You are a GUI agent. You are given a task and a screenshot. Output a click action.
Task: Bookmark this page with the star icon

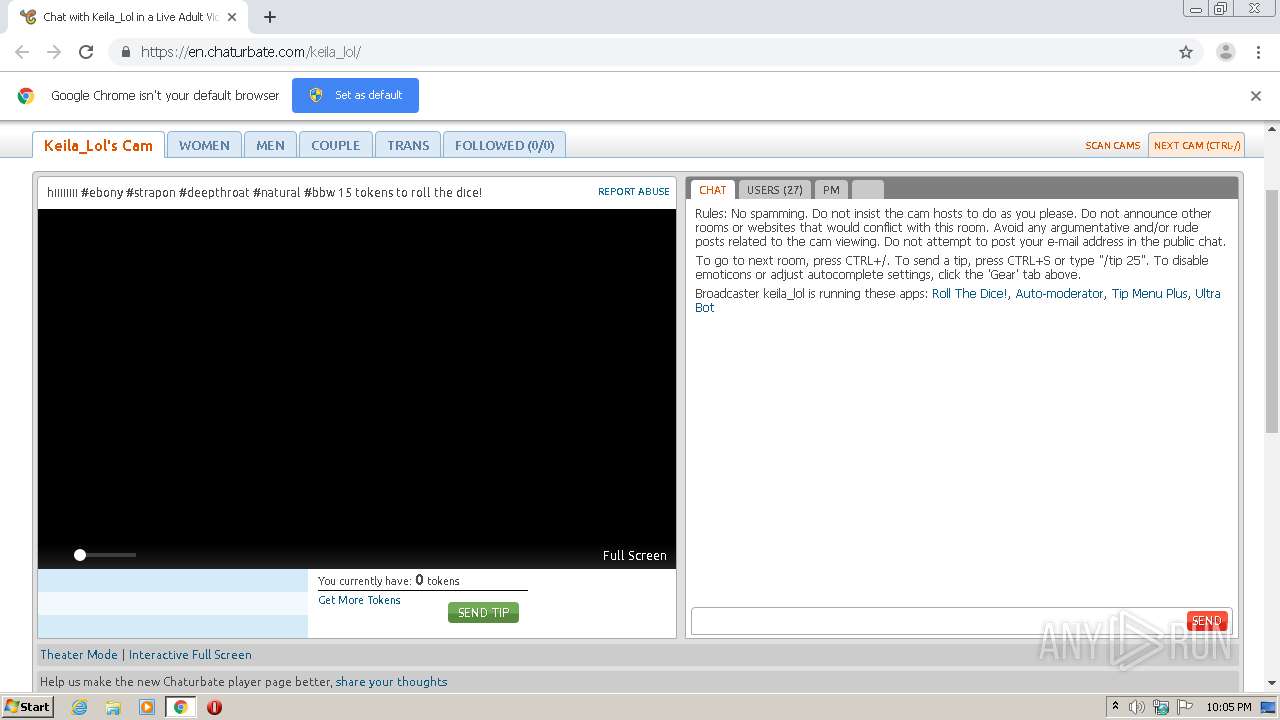[x=1186, y=52]
